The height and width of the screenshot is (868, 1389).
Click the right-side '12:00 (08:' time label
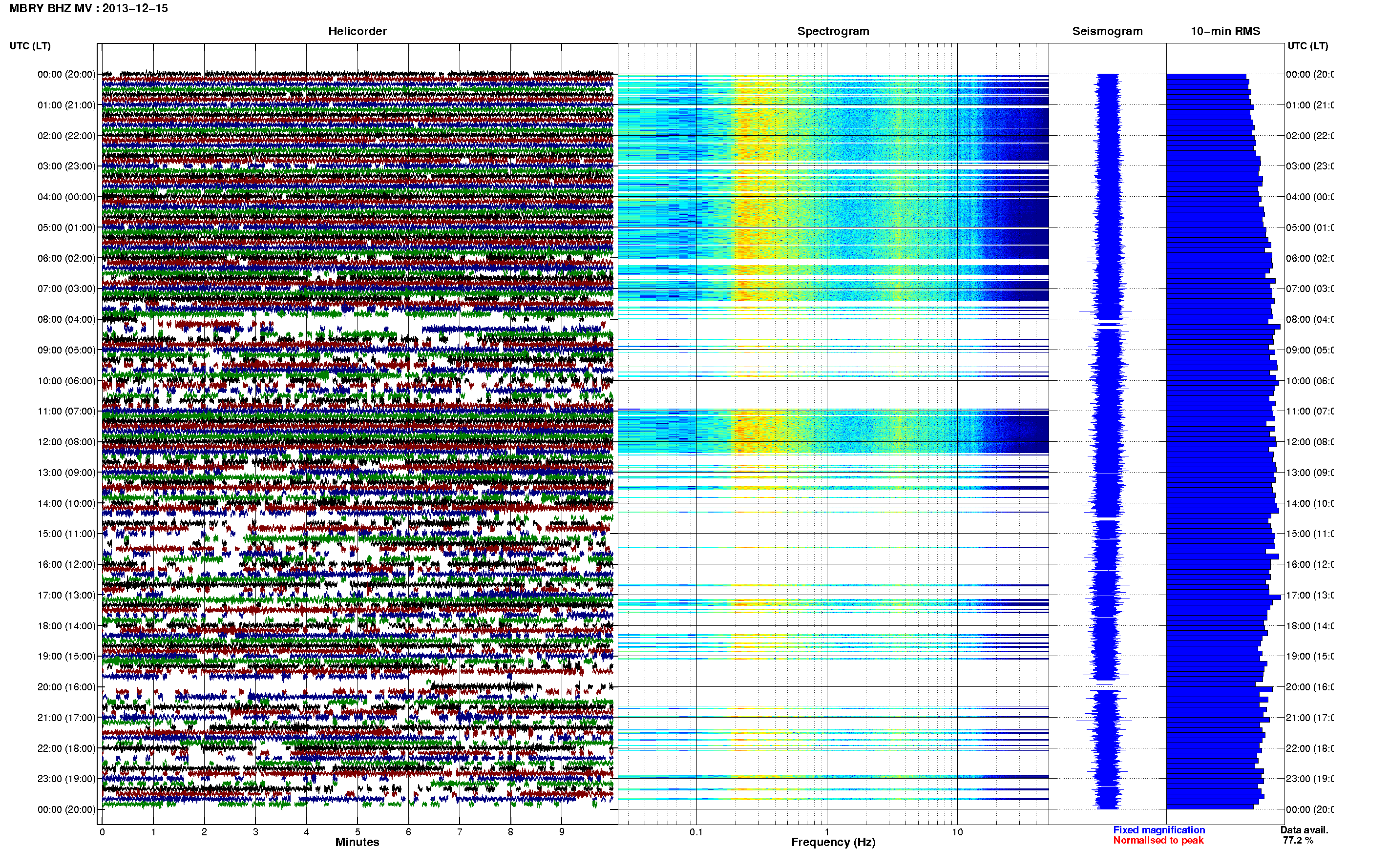[x=1310, y=442]
